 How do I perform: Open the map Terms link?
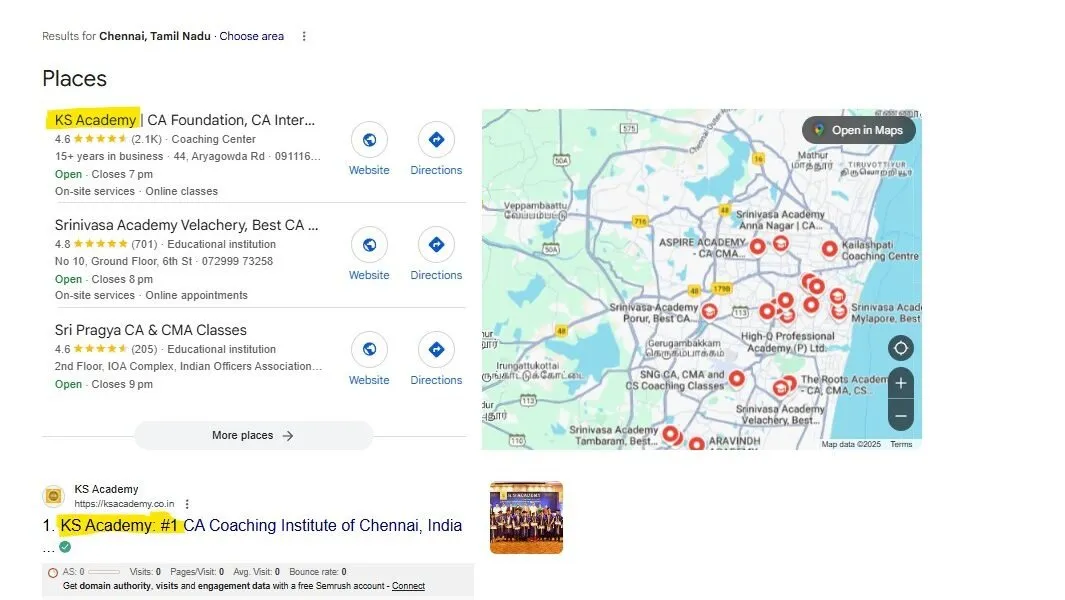click(901, 444)
